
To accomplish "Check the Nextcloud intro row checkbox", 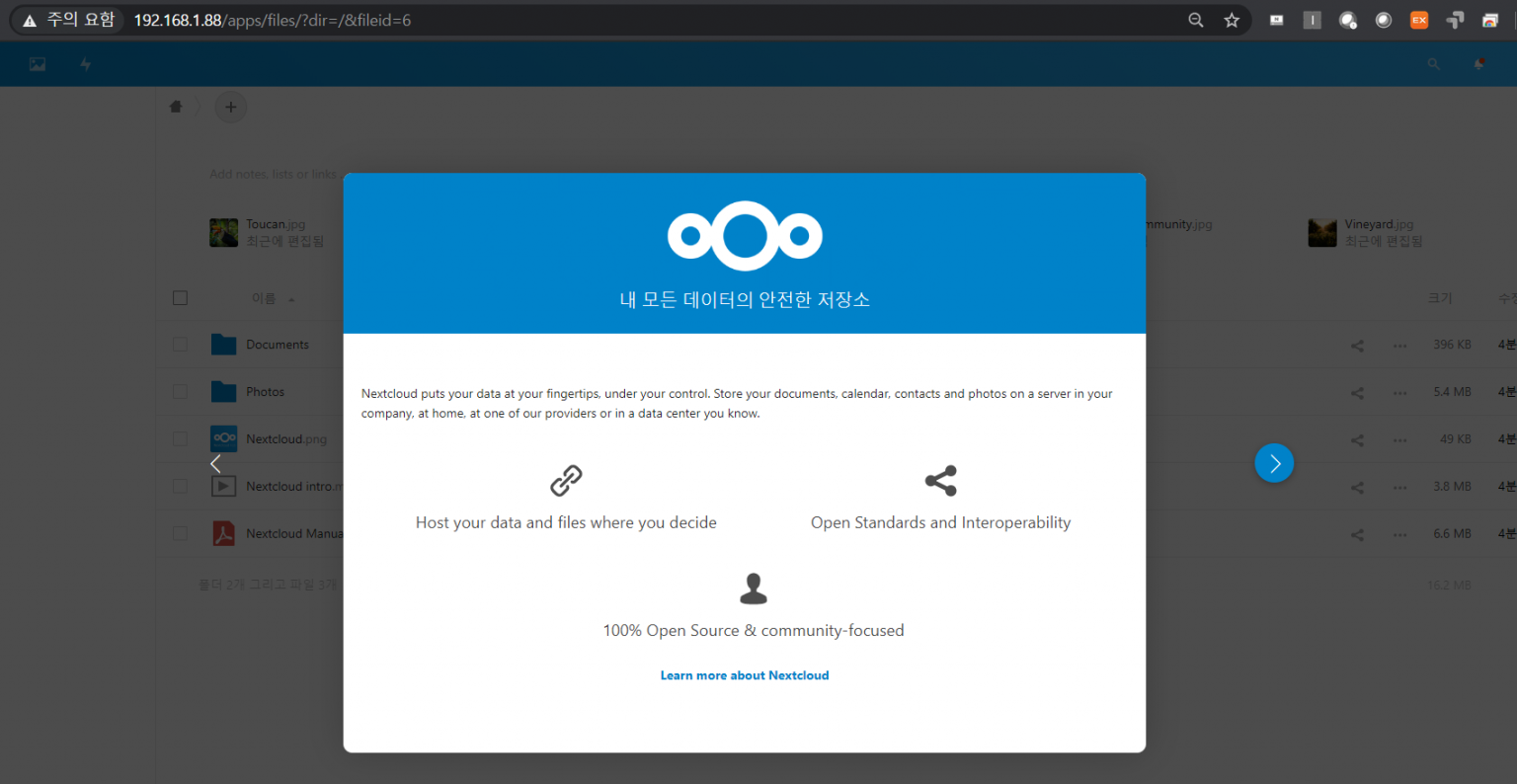I will 180,486.
